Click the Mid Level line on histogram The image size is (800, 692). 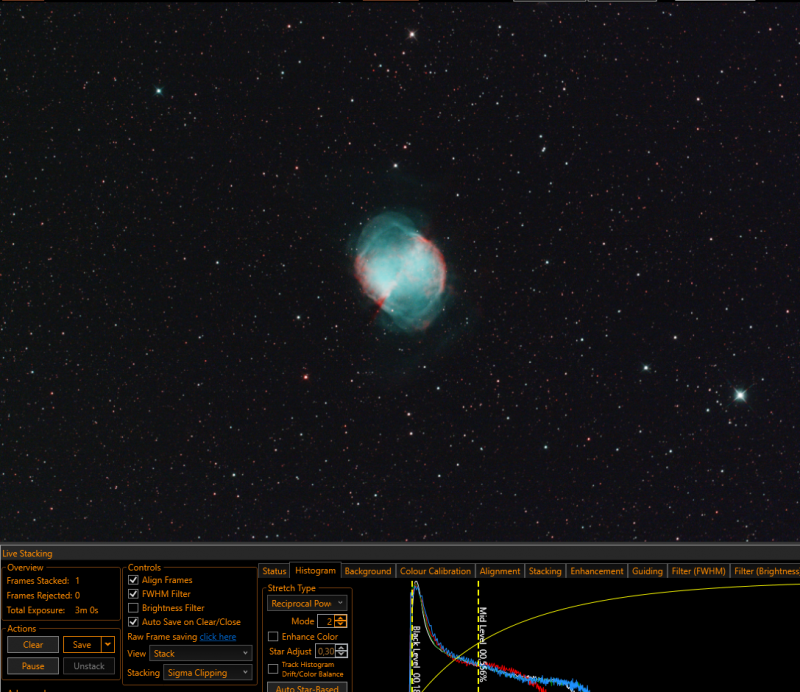point(479,638)
